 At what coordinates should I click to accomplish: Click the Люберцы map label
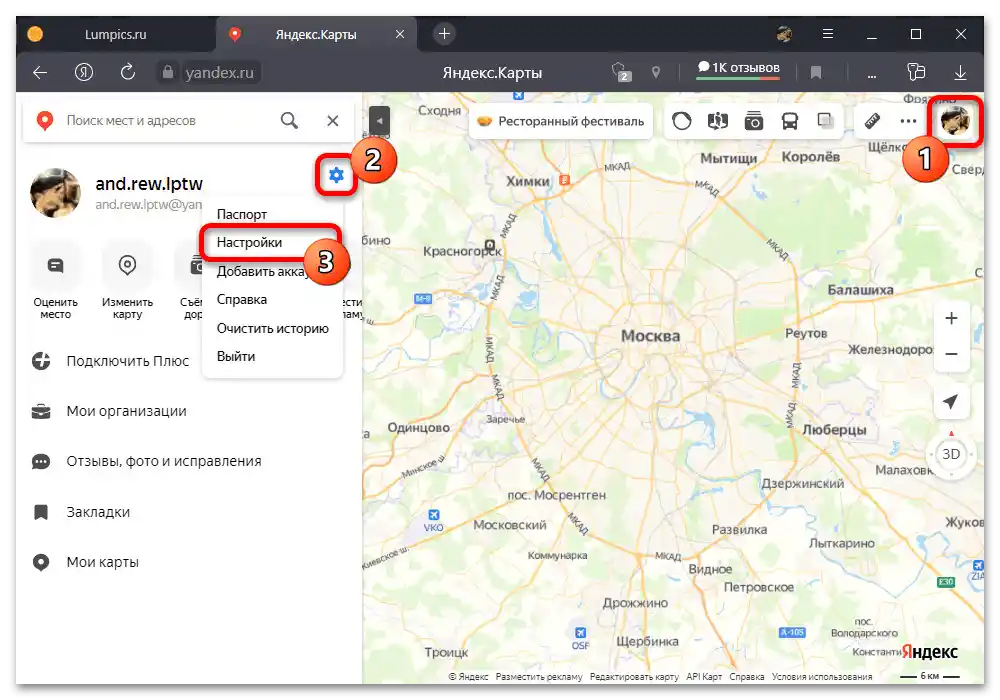834,430
